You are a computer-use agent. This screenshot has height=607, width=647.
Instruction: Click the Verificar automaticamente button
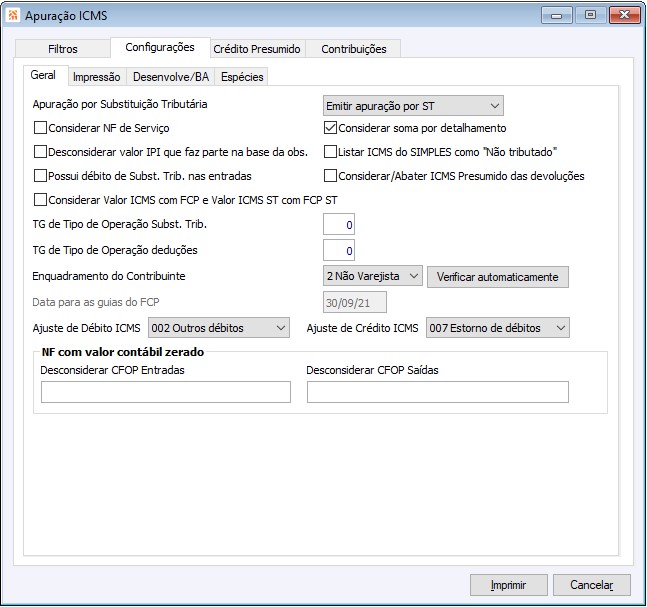coord(498,277)
